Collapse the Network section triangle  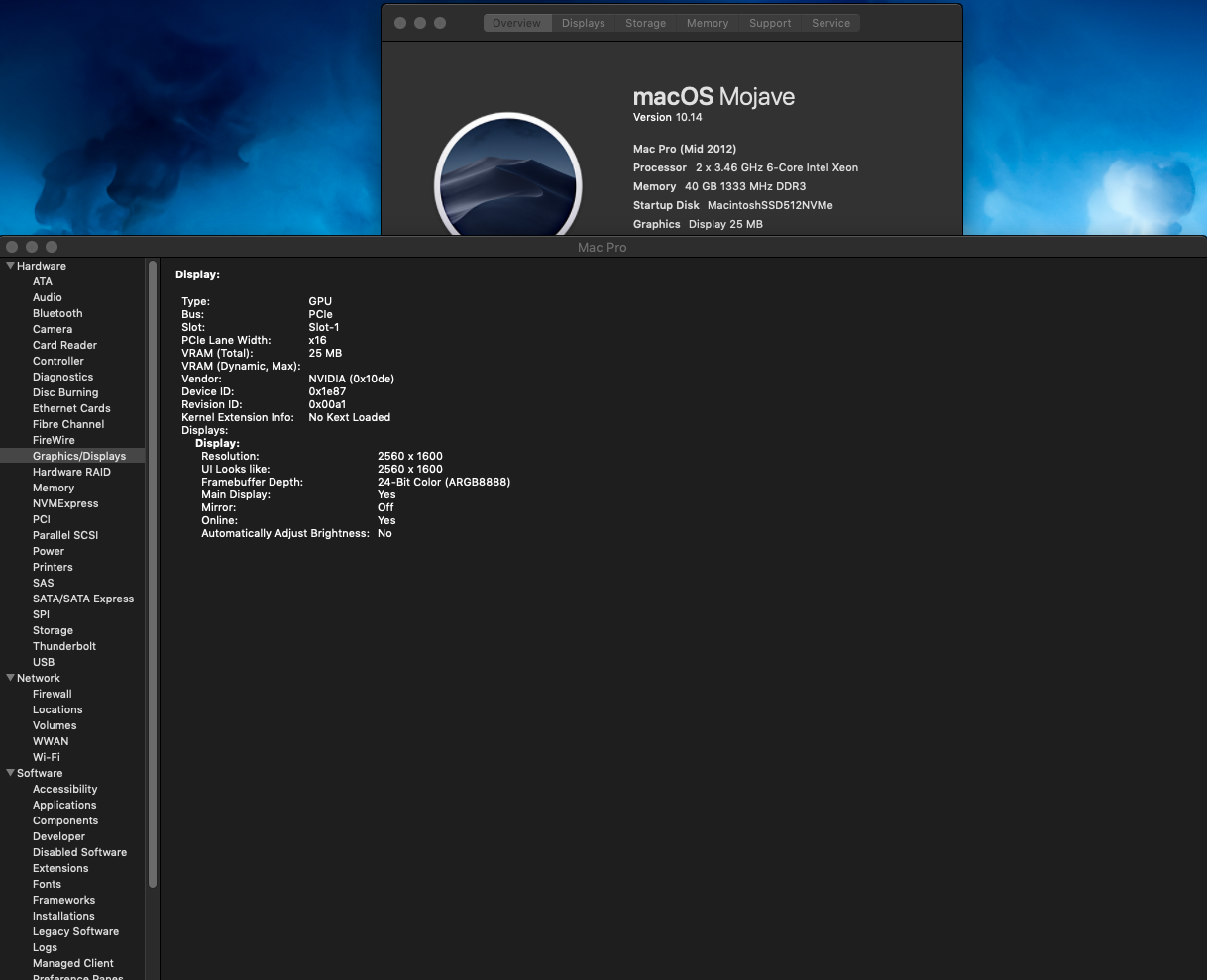(11, 678)
